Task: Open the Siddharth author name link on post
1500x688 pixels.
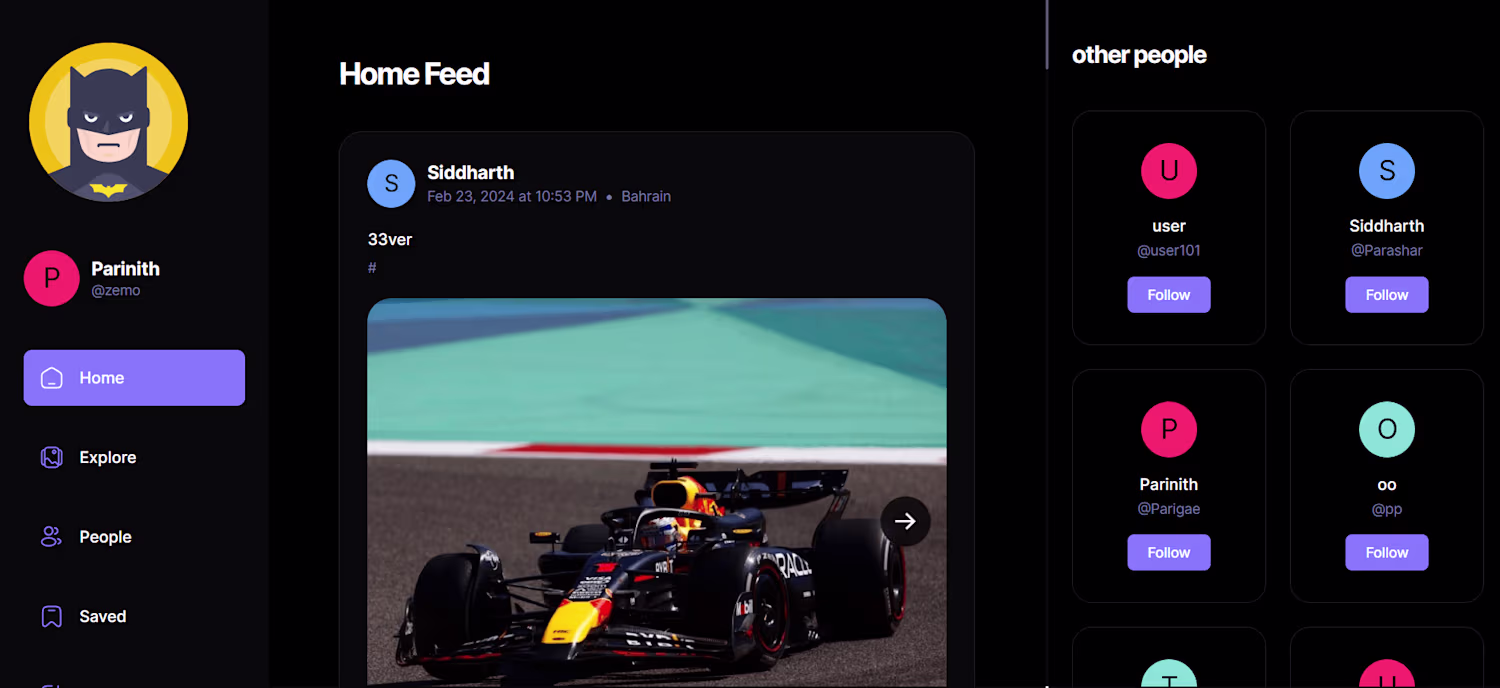Action: click(x=470, y=172)
